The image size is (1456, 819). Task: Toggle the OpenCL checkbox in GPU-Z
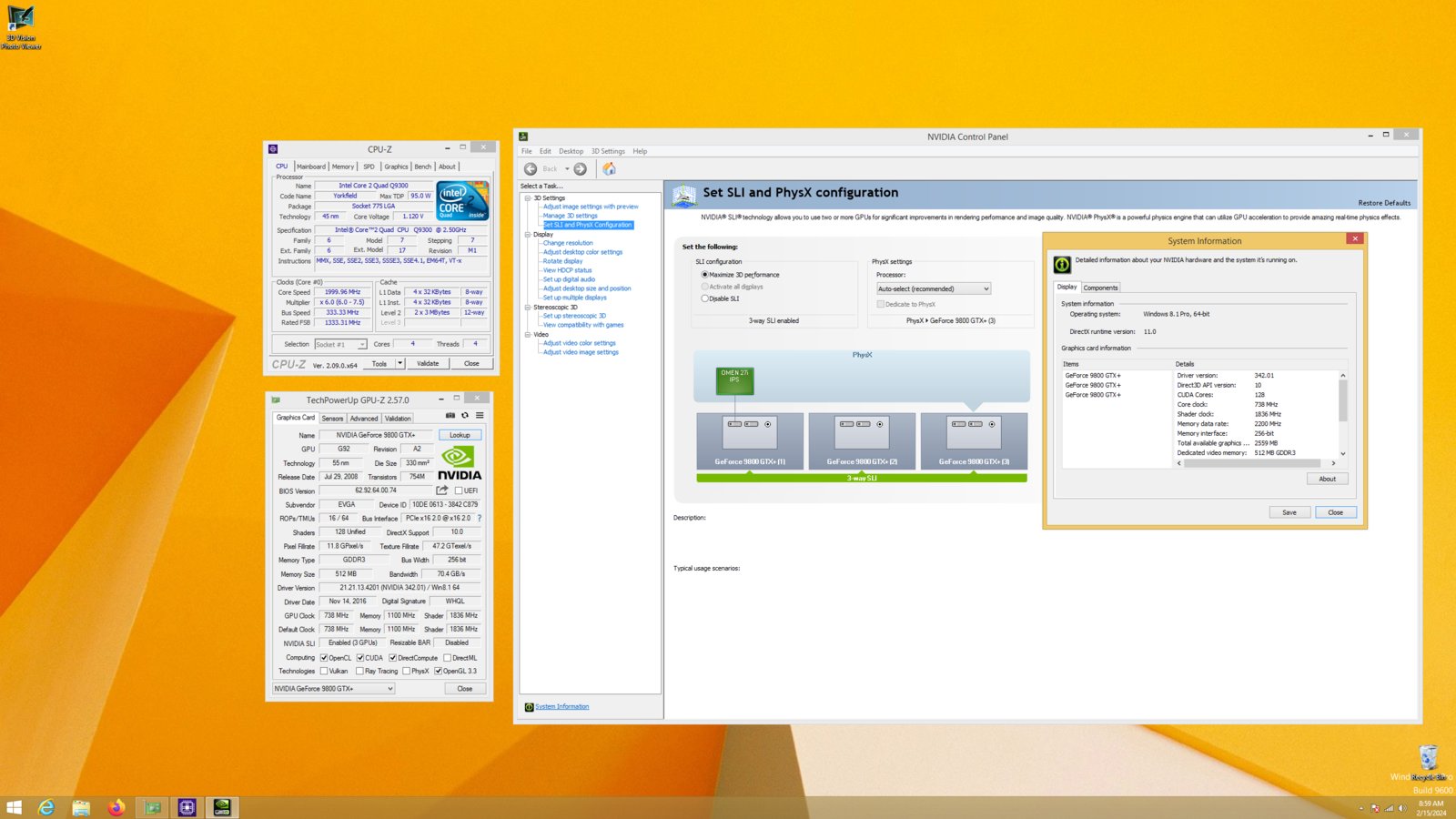pyautogui.click(x=324, y=657)
